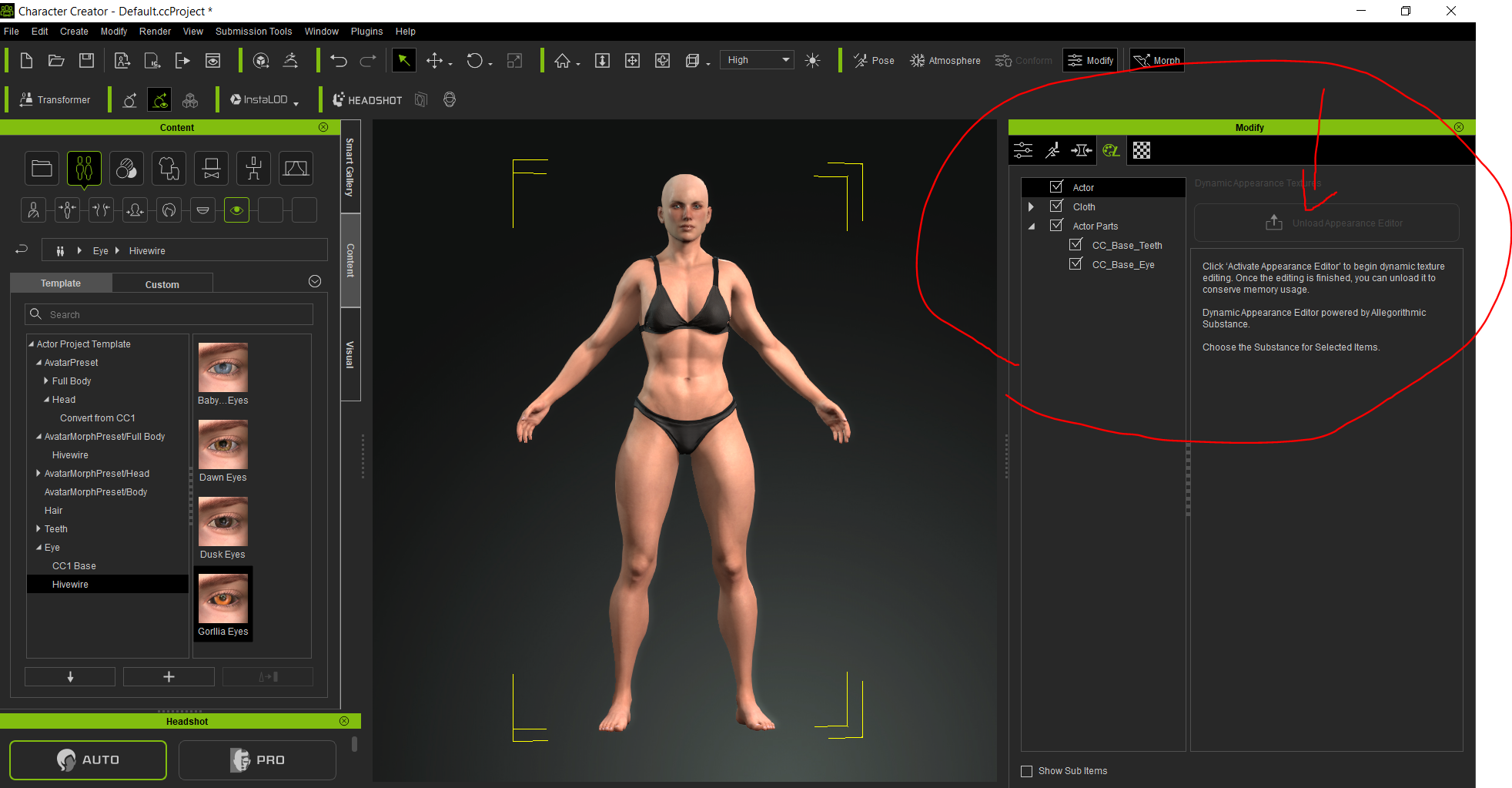Open the Transformer tool

pyautogui.click(x=55, y=99)
